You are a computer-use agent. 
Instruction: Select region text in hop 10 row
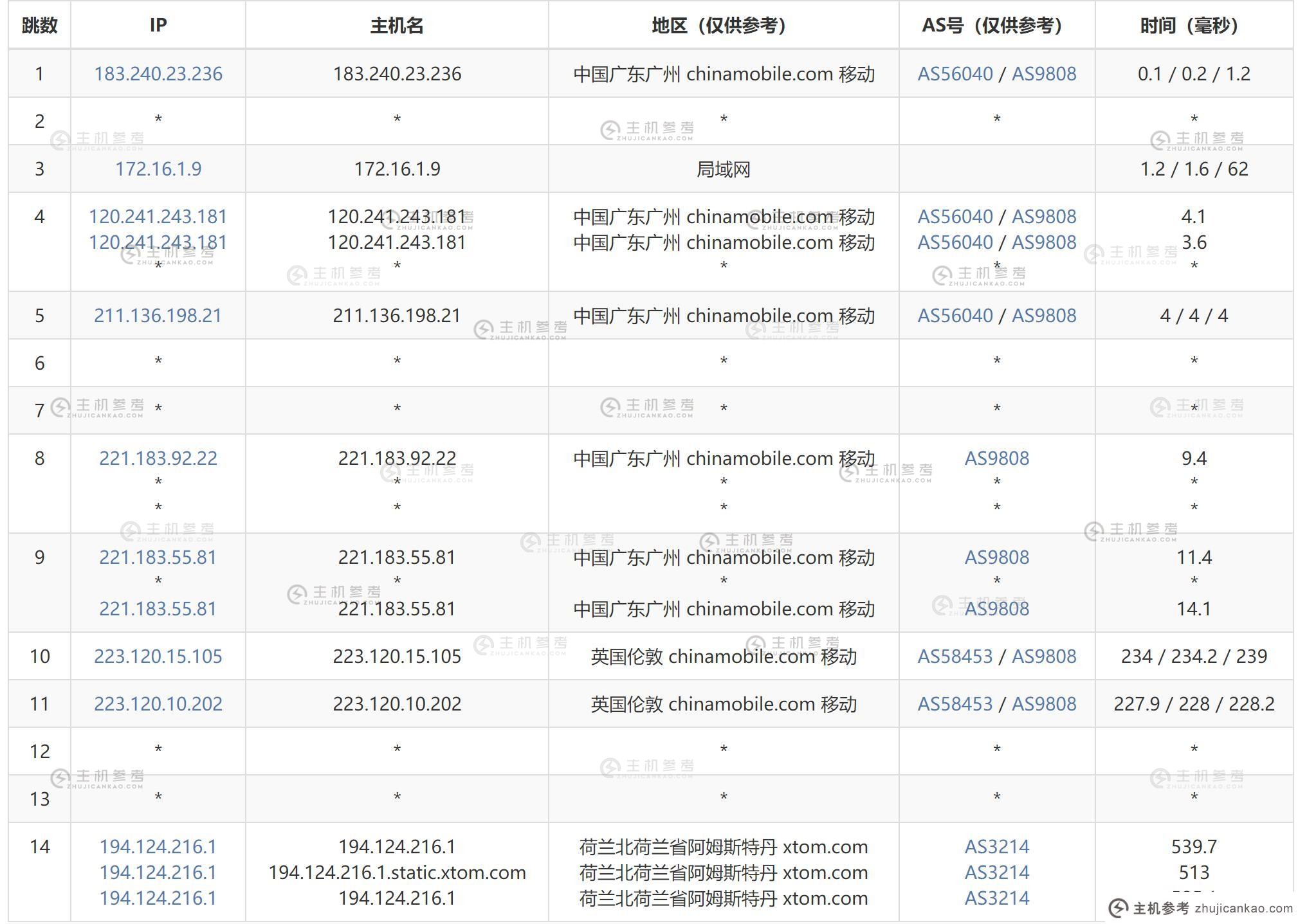724,657
